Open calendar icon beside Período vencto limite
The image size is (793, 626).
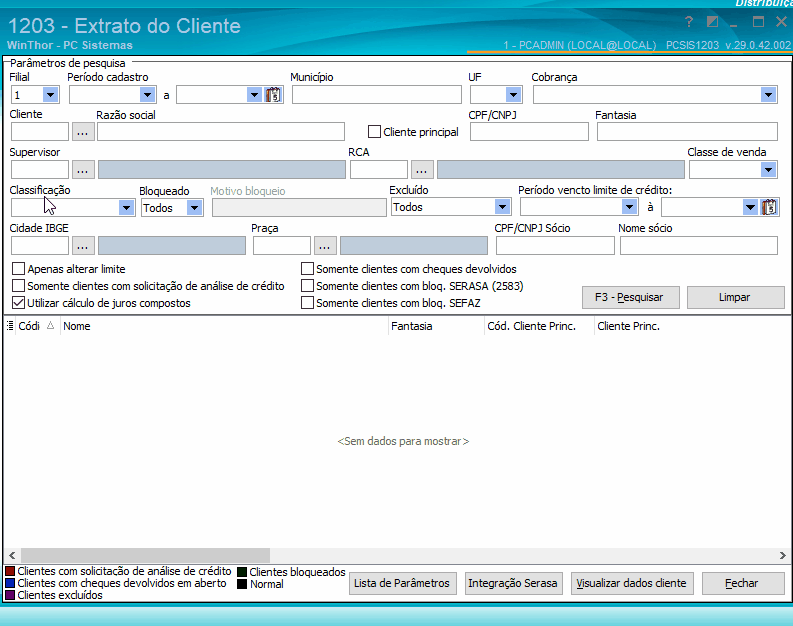tap(769, 207)
